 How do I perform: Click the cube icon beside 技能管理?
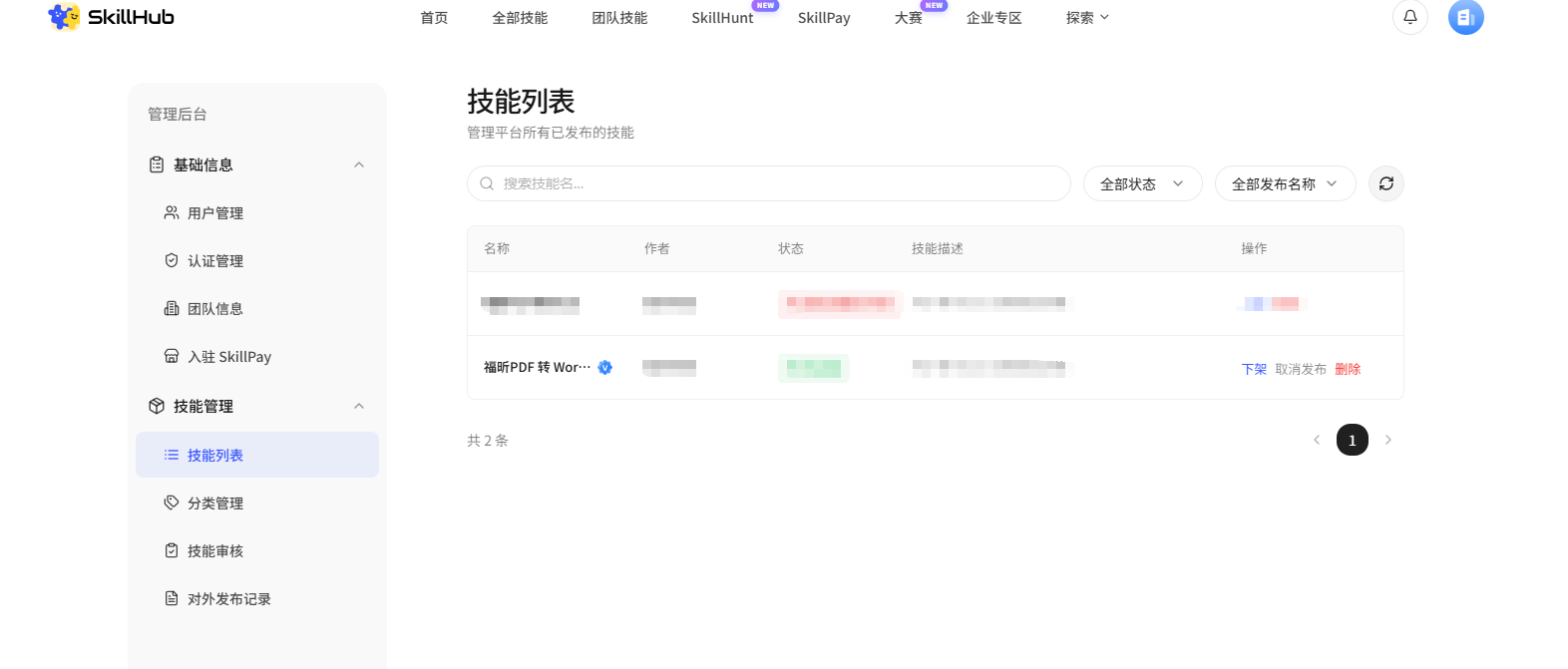[x=157, y=406]
